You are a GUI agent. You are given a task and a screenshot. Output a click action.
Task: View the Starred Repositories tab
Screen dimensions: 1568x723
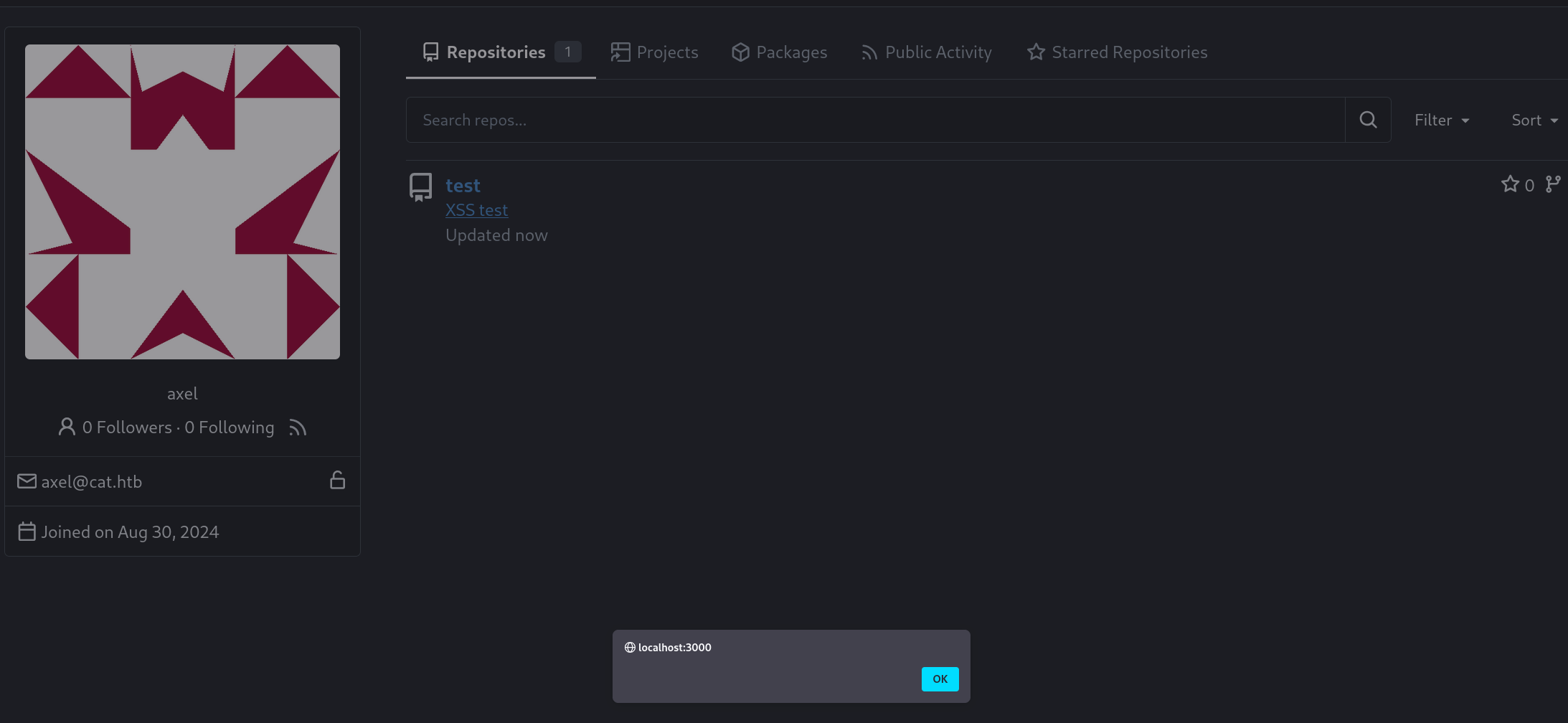(x=1117, y=52)
